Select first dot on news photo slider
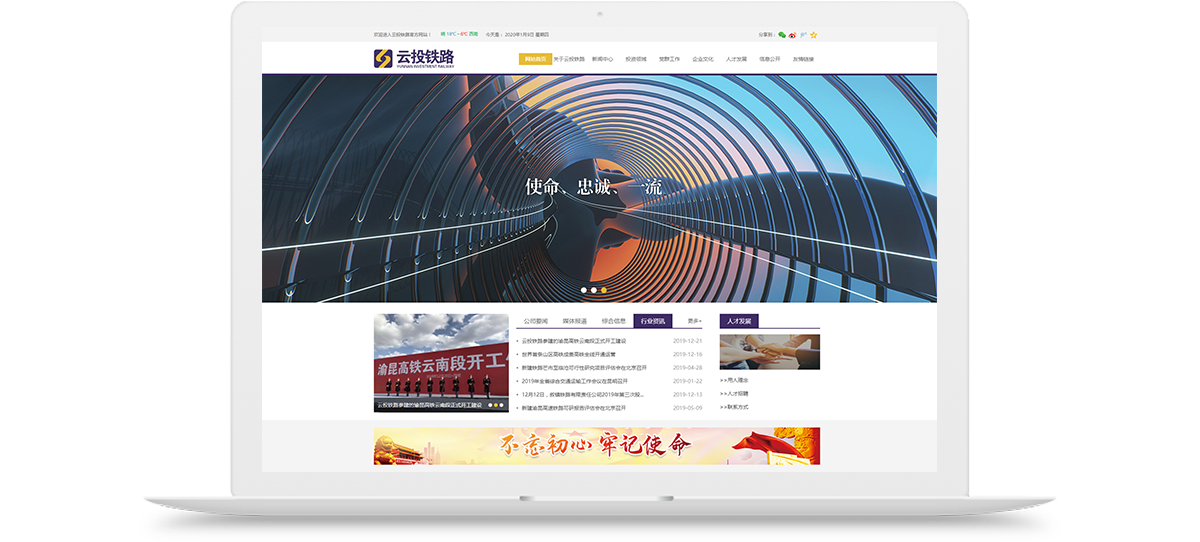The height and width of the screenshot is (542, 1200). [x=489, y=405]
